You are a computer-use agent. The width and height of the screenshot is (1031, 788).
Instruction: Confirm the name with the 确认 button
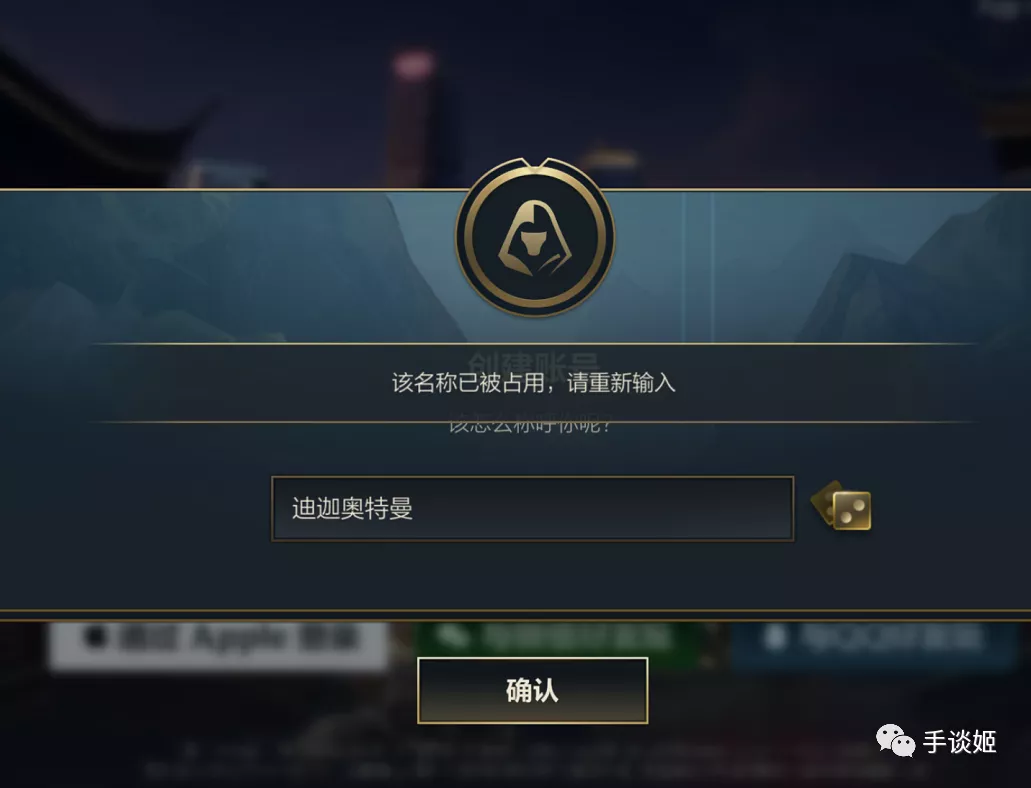coord(533,691)
